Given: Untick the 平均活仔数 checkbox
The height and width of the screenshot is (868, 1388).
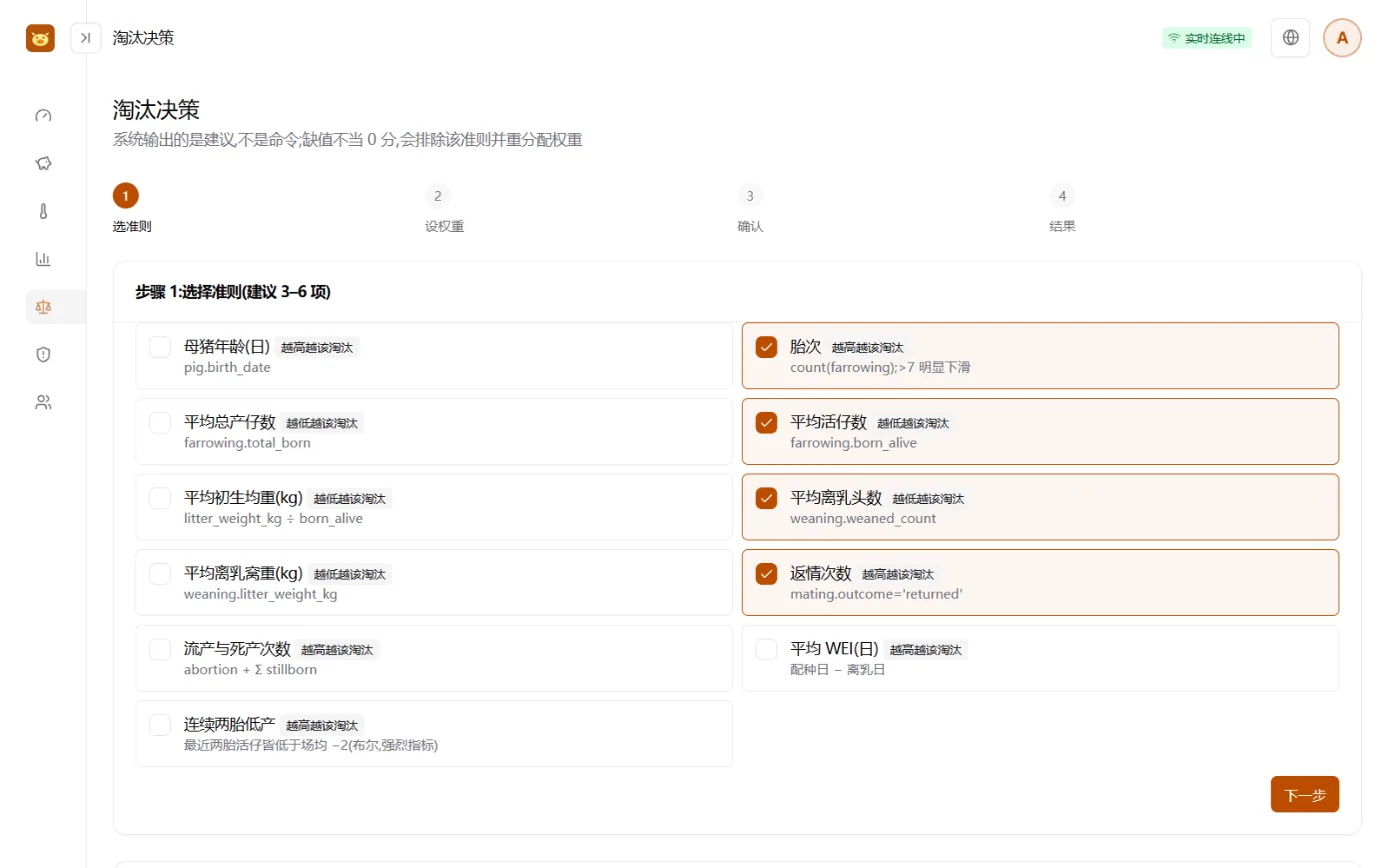Looking at the screenshot, I should [766, 423].
